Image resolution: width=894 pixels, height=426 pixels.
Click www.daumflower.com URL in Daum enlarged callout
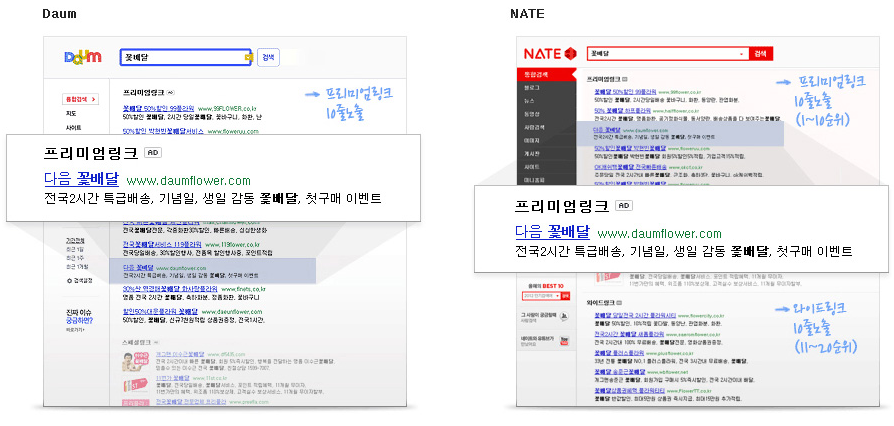click(x=188, y=181)
